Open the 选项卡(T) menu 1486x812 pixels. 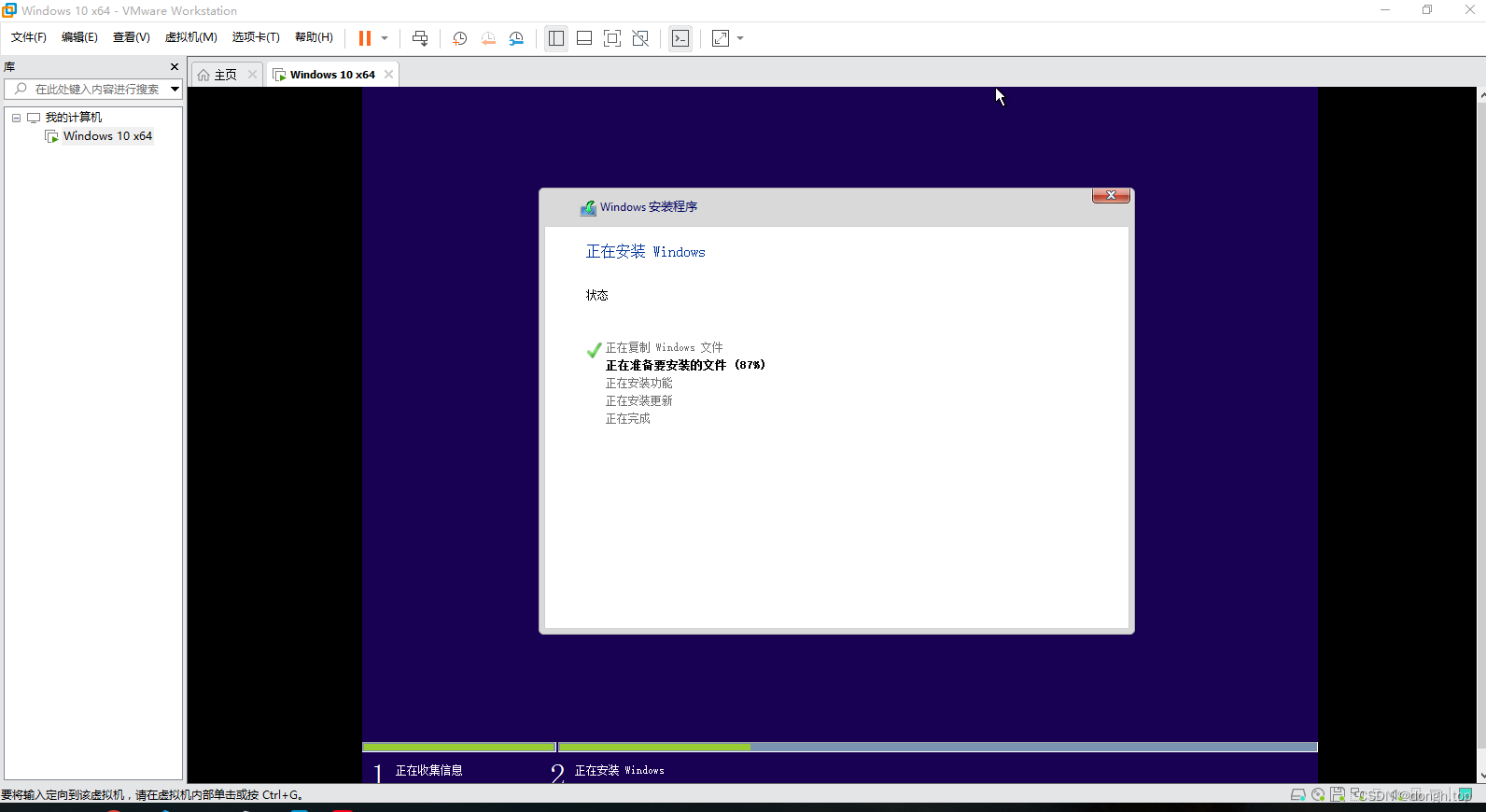click(256, 37)
